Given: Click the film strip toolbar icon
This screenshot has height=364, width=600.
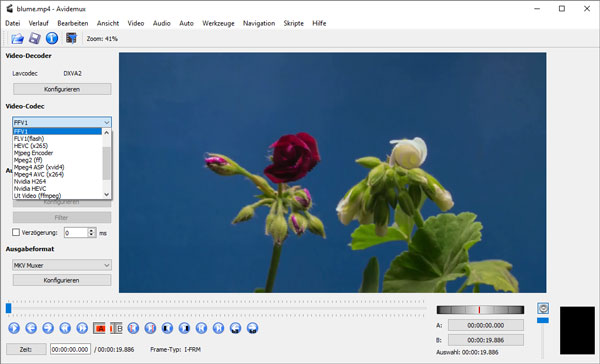Looking at the screenshot, I should (x=71, y=38).
